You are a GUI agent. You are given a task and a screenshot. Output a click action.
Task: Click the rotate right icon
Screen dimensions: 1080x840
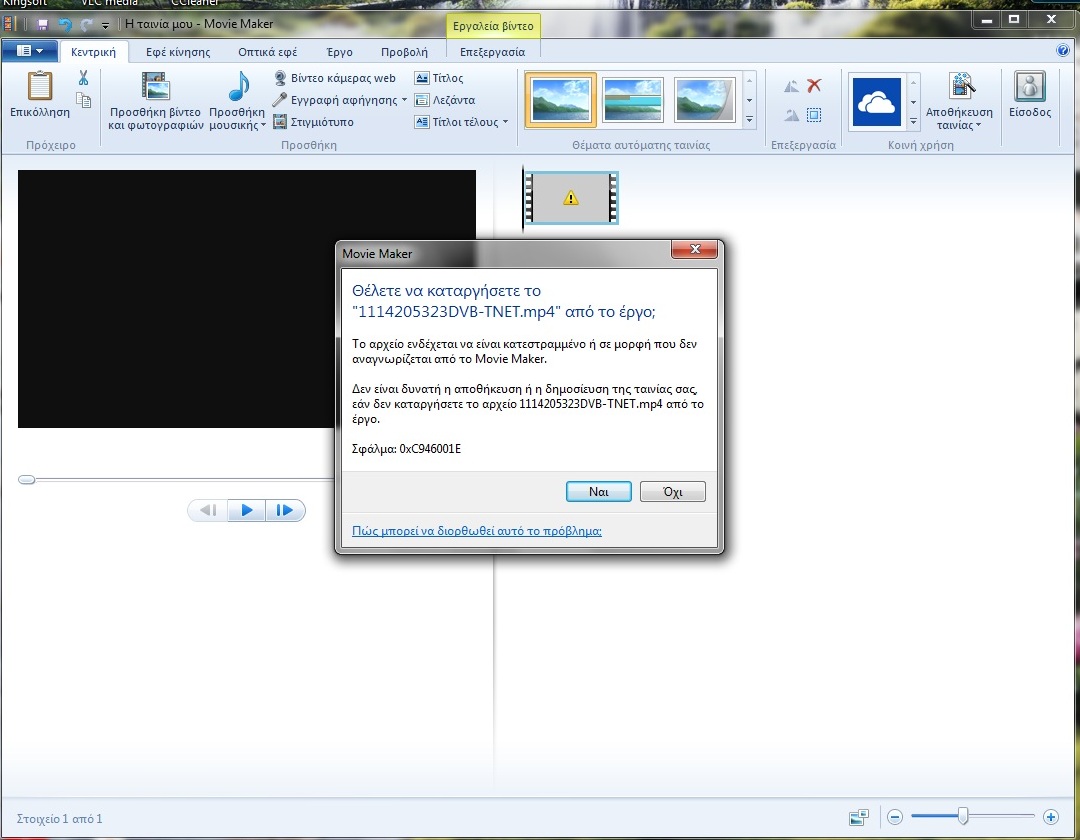(791, 115)
